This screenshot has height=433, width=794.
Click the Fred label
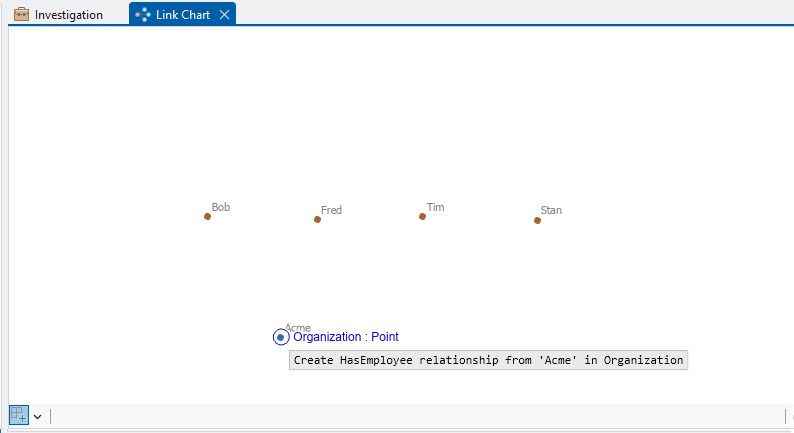[331, 210]
